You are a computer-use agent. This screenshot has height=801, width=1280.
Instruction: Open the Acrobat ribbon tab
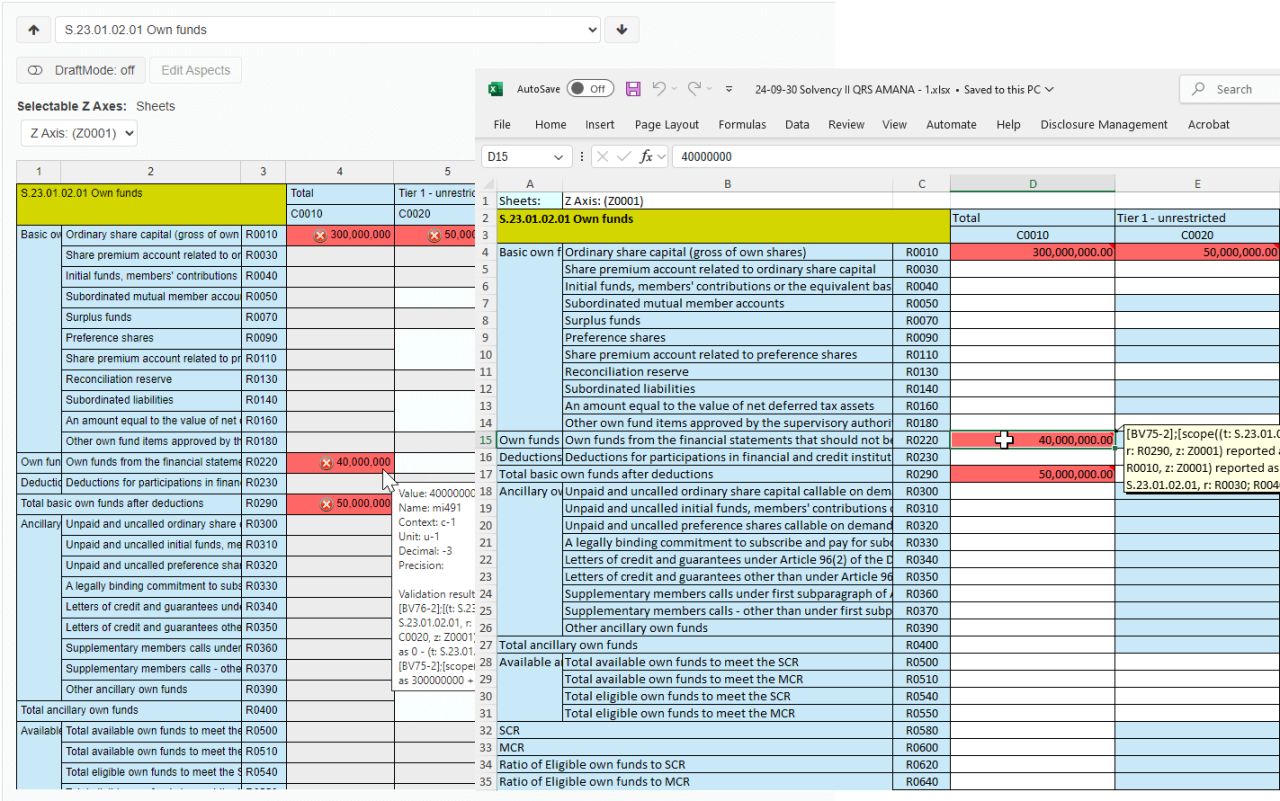tap(1208, 125)
